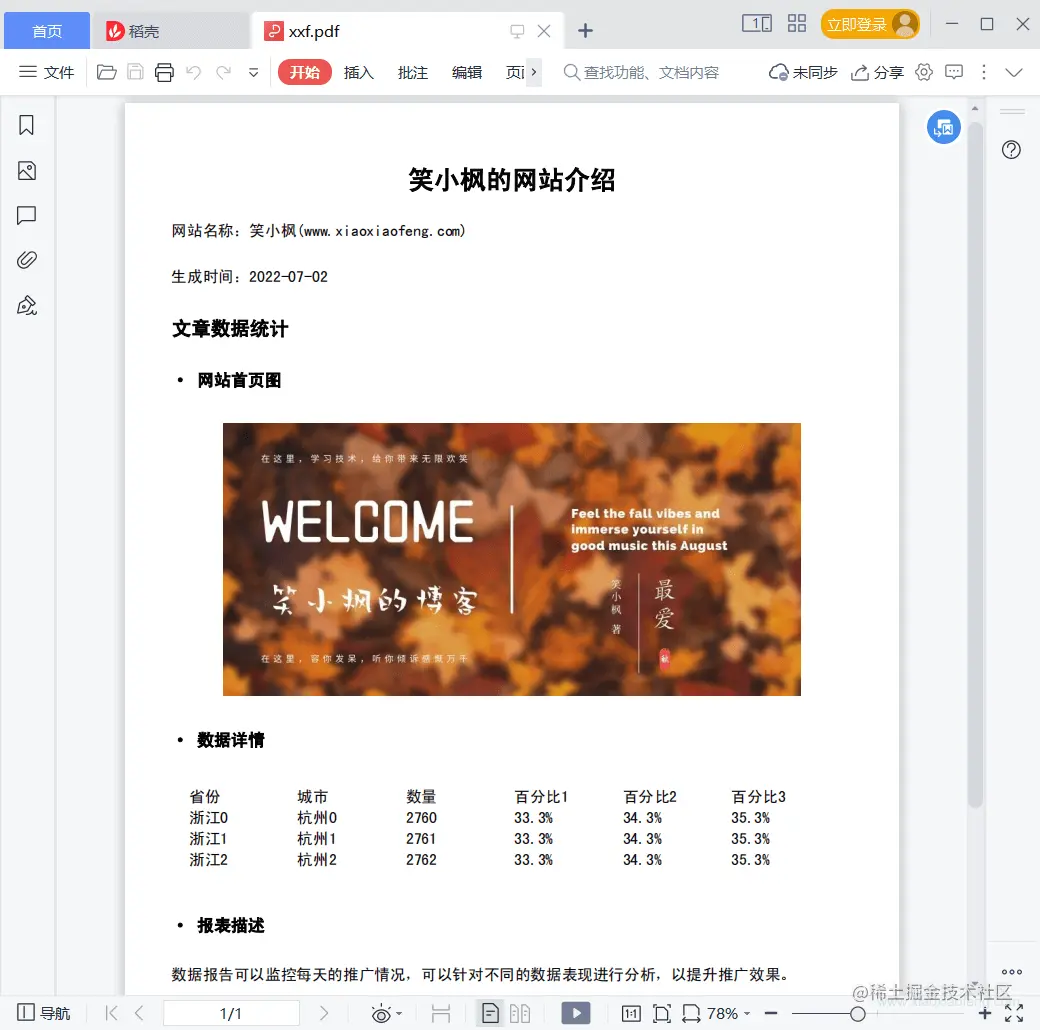
Task: Click the blue PDF convert floating icon
Action: click(x=943, y=127)
